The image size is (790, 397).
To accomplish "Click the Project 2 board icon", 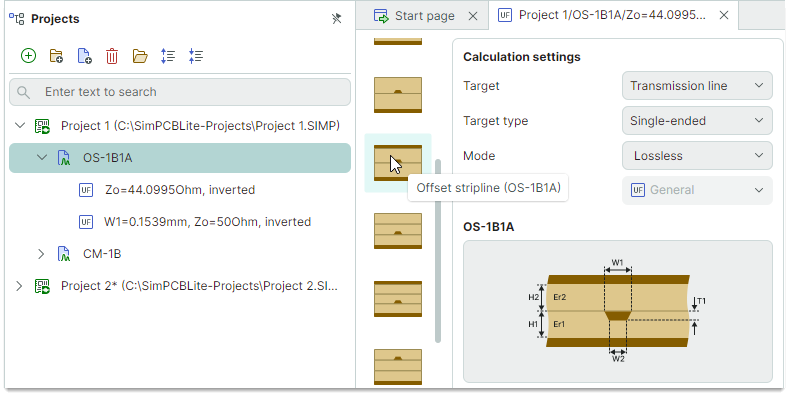I will (x=42, y=286).
